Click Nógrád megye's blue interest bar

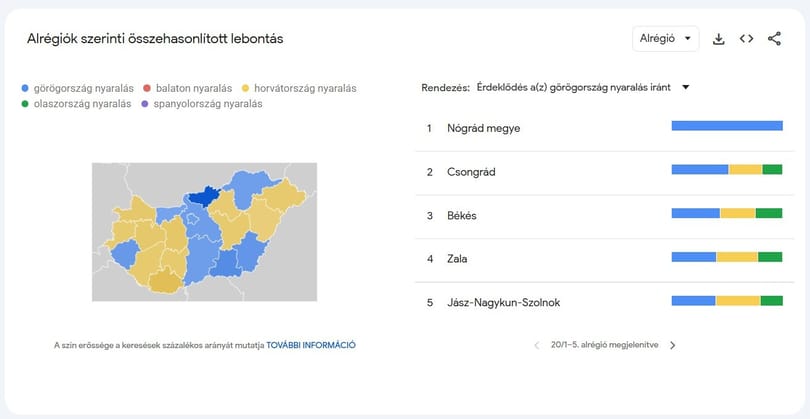(x=726, y=126)
